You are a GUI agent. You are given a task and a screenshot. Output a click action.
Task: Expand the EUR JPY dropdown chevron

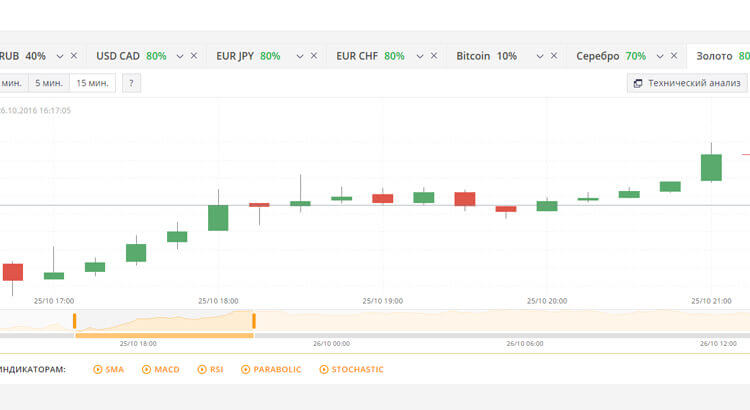(300, 56)
